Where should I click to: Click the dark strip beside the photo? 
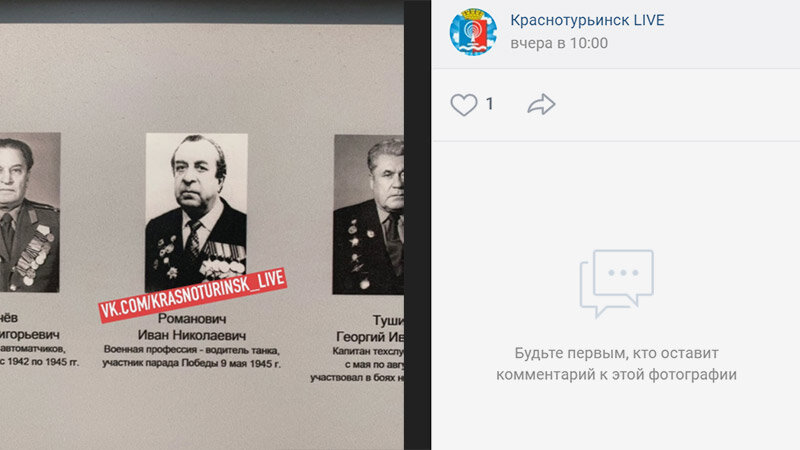tap(417, 225)
